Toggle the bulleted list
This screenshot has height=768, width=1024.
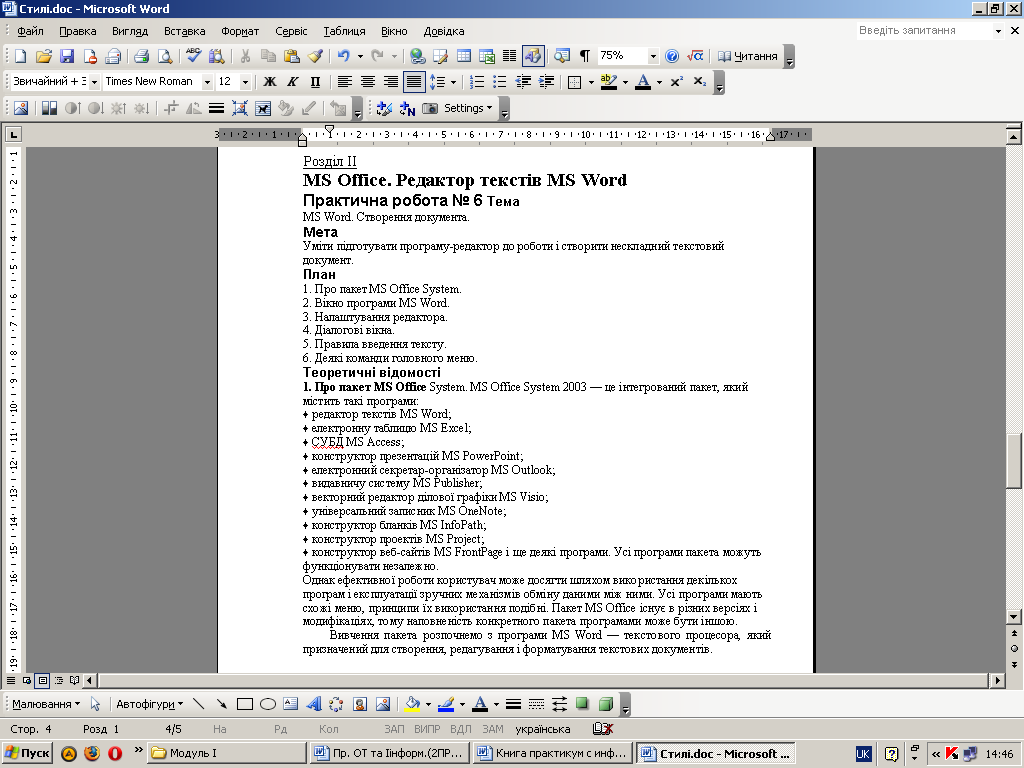click(x=500, y=82)
